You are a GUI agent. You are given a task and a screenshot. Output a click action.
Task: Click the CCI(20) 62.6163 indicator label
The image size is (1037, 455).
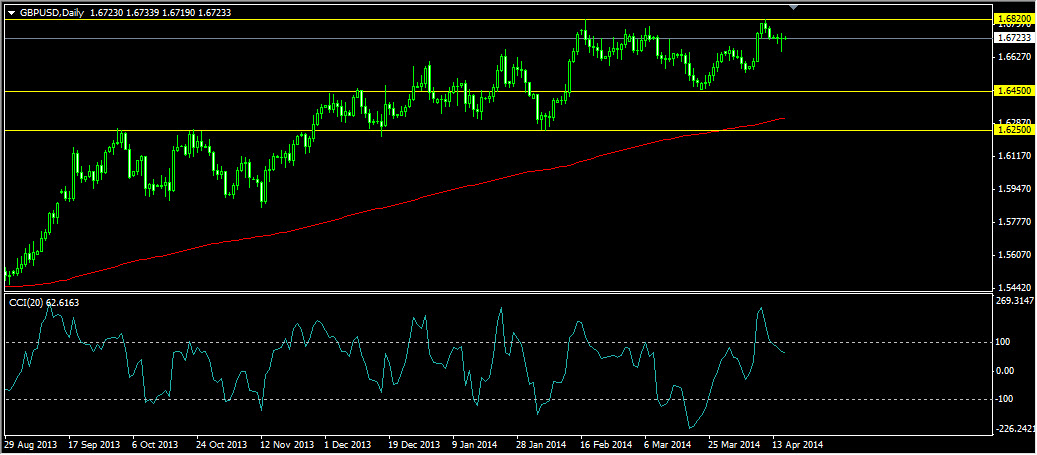tap(42, 302)
